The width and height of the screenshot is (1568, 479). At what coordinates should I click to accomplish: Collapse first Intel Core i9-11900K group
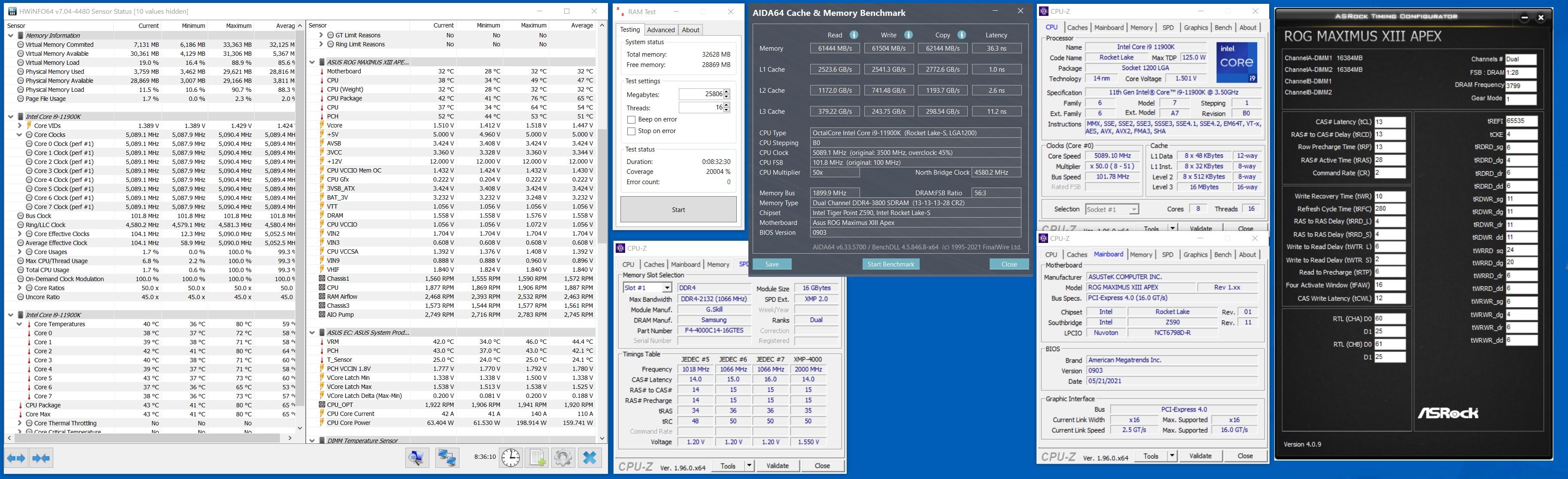click(11, 116)
